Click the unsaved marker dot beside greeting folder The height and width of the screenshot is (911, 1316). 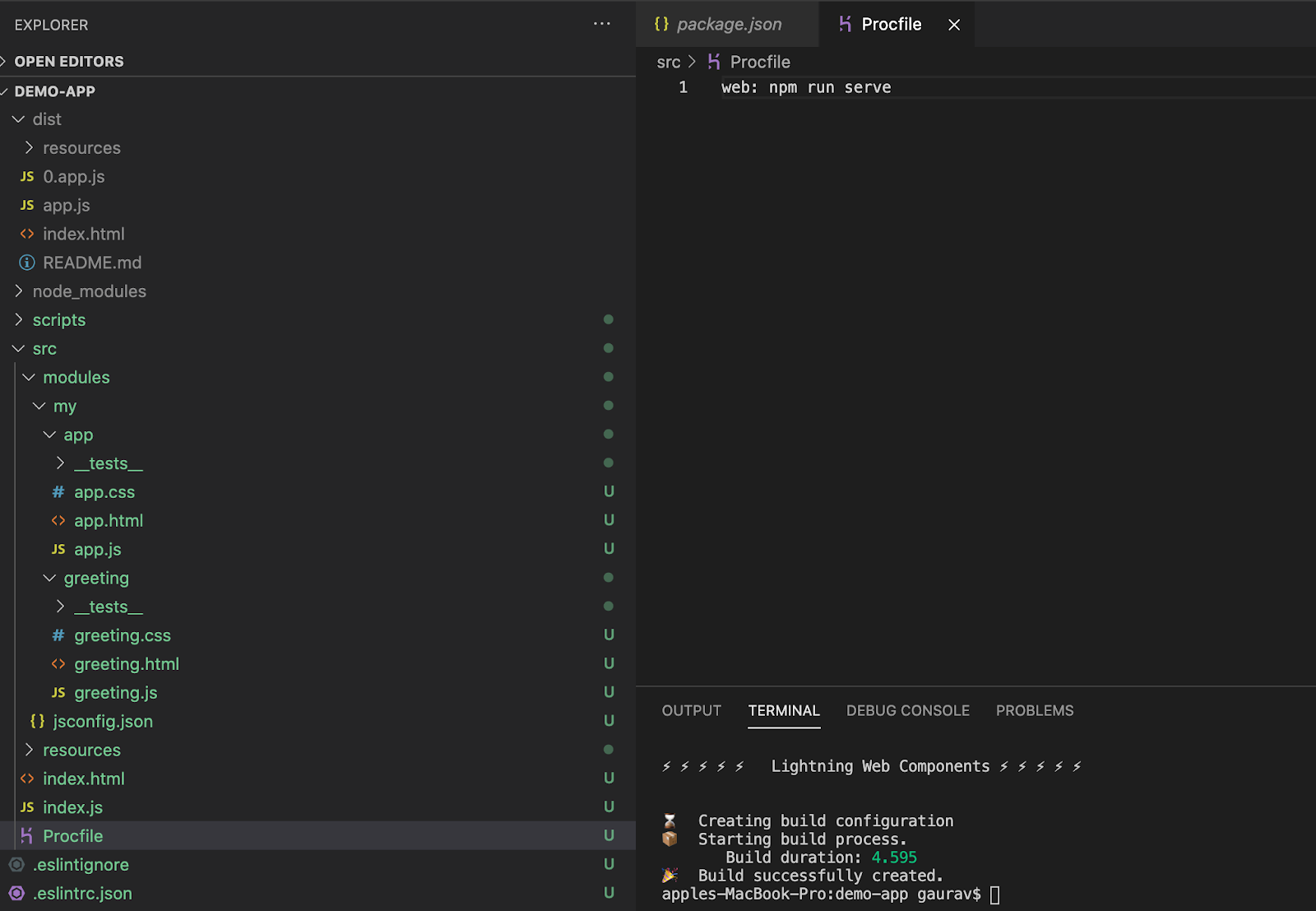609,577
